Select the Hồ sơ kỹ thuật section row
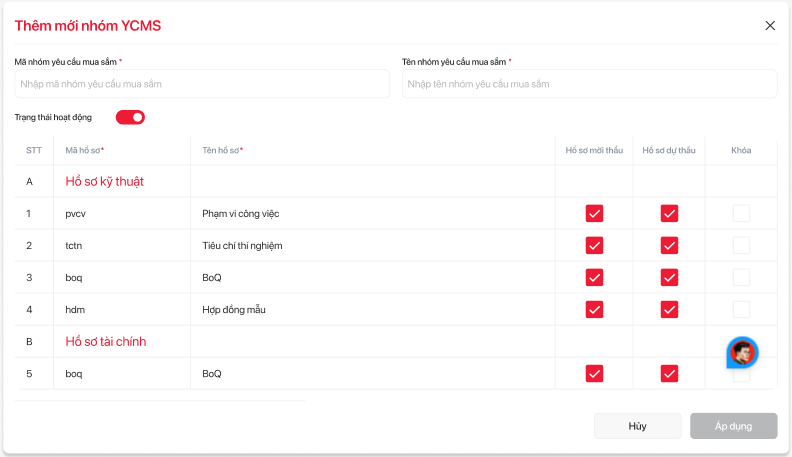 tap(105, 181)
